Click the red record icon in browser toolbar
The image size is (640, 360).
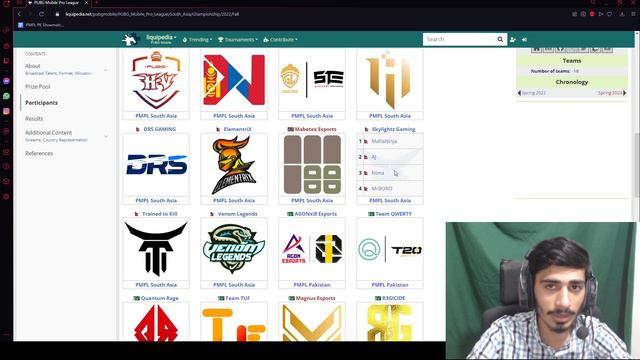coord(592,14)
